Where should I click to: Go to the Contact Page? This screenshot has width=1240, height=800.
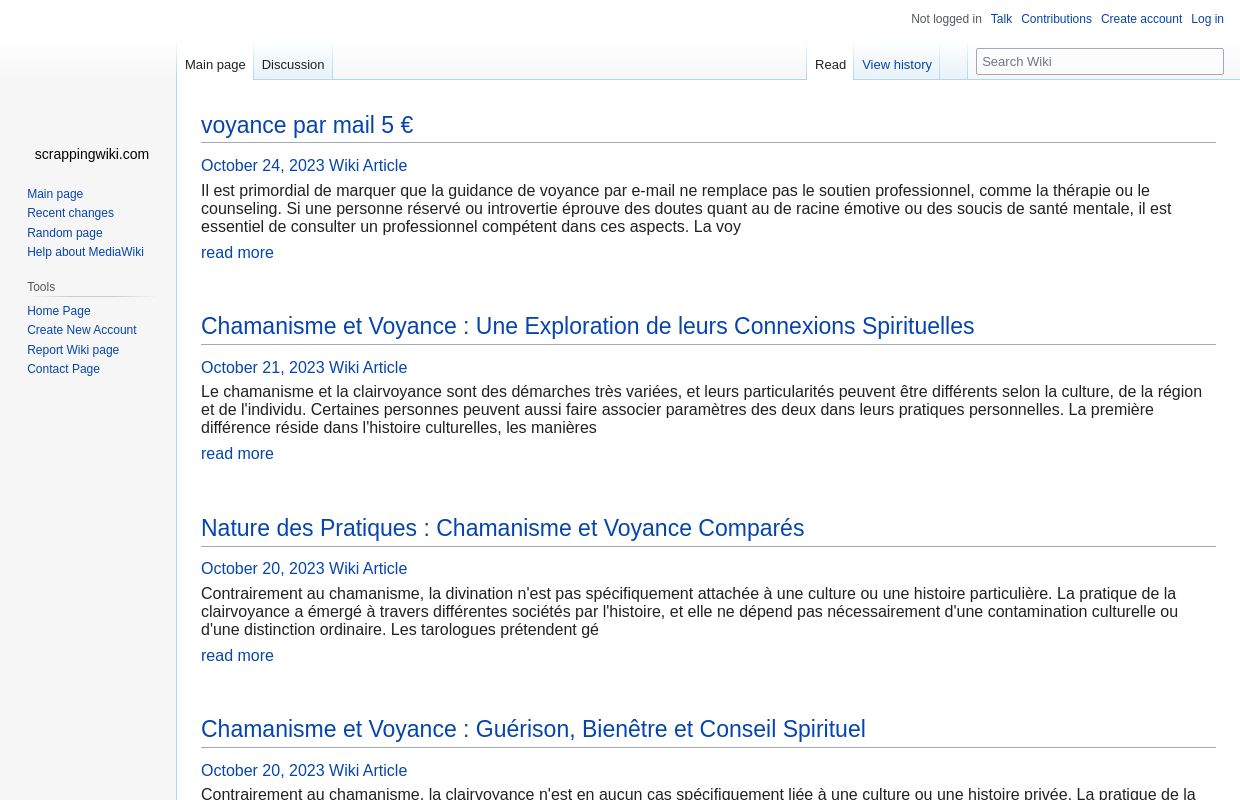point(63,369)
